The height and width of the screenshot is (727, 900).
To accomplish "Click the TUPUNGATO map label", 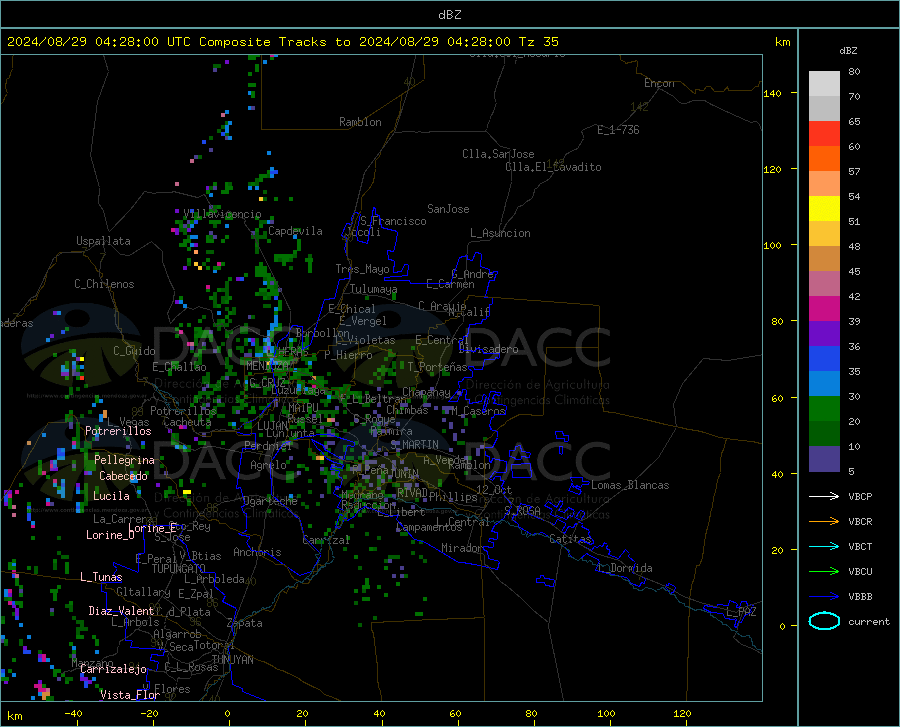I will point(179,569).
